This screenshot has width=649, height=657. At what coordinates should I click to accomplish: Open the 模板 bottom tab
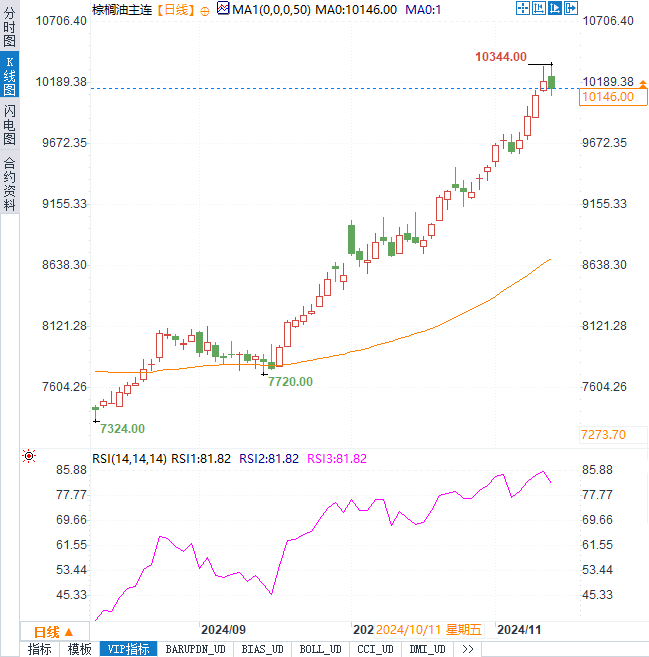coord(79,649)
